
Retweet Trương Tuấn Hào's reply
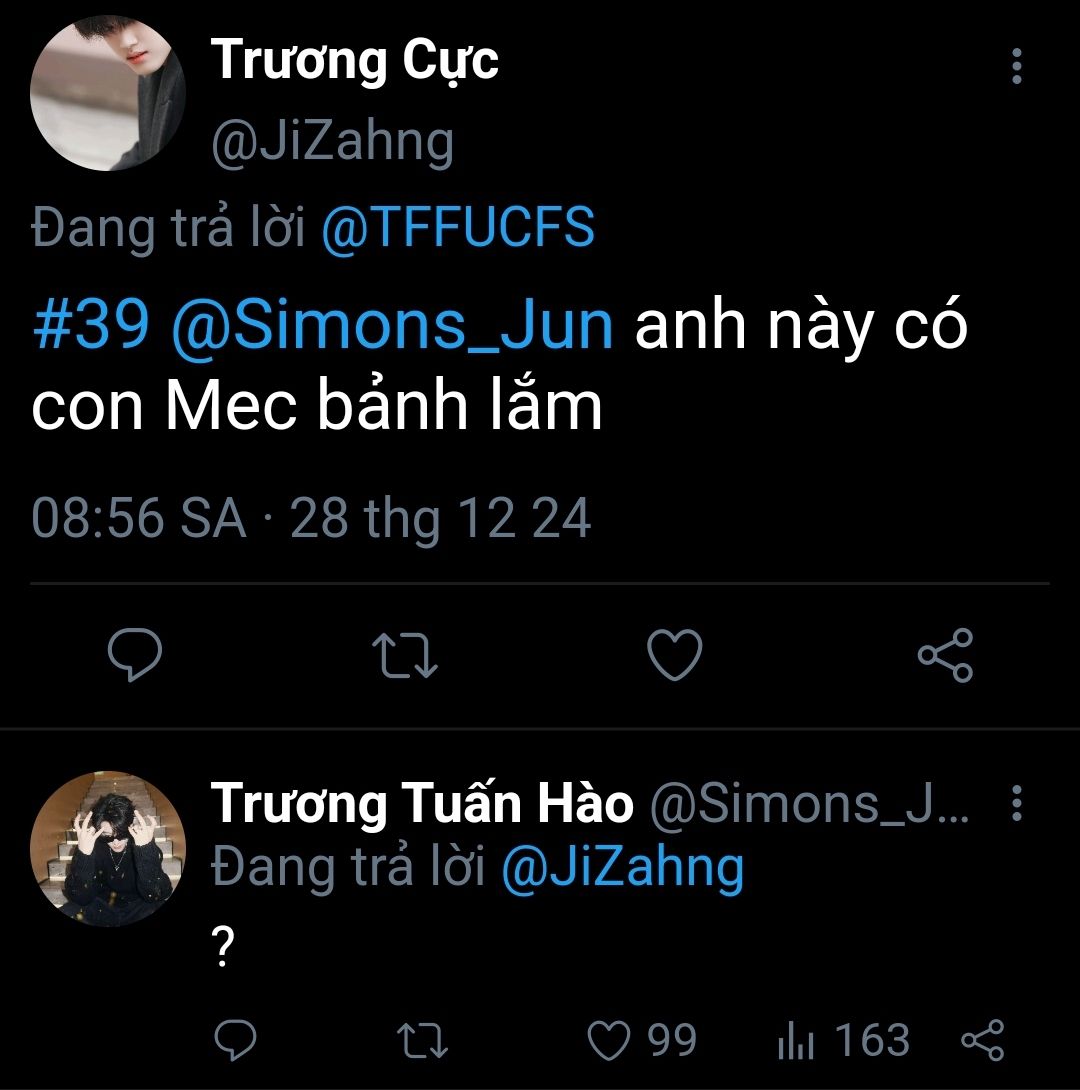[422, 1041]
